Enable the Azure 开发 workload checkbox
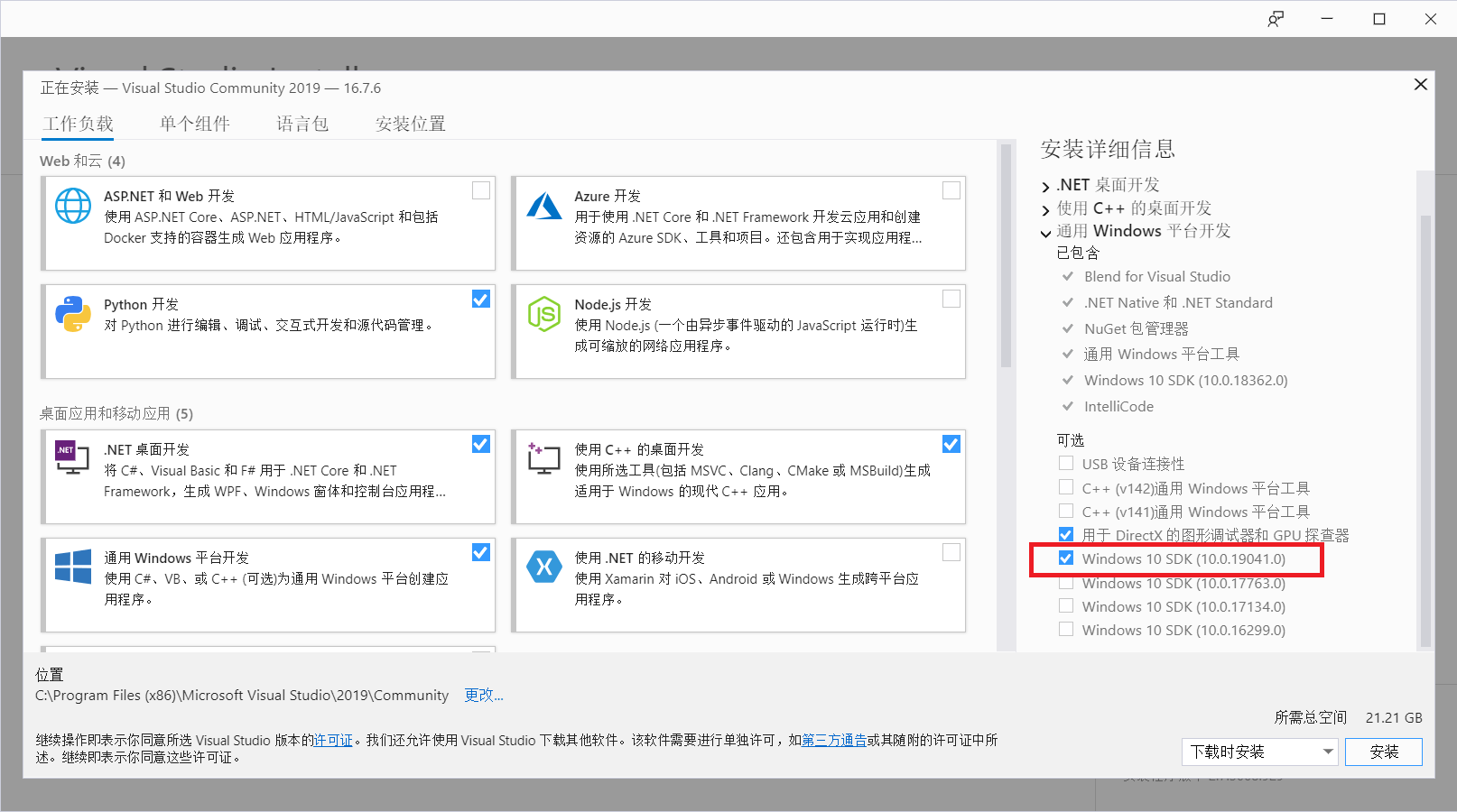The width and height of the screenshot is (1457, 812). 951,190
